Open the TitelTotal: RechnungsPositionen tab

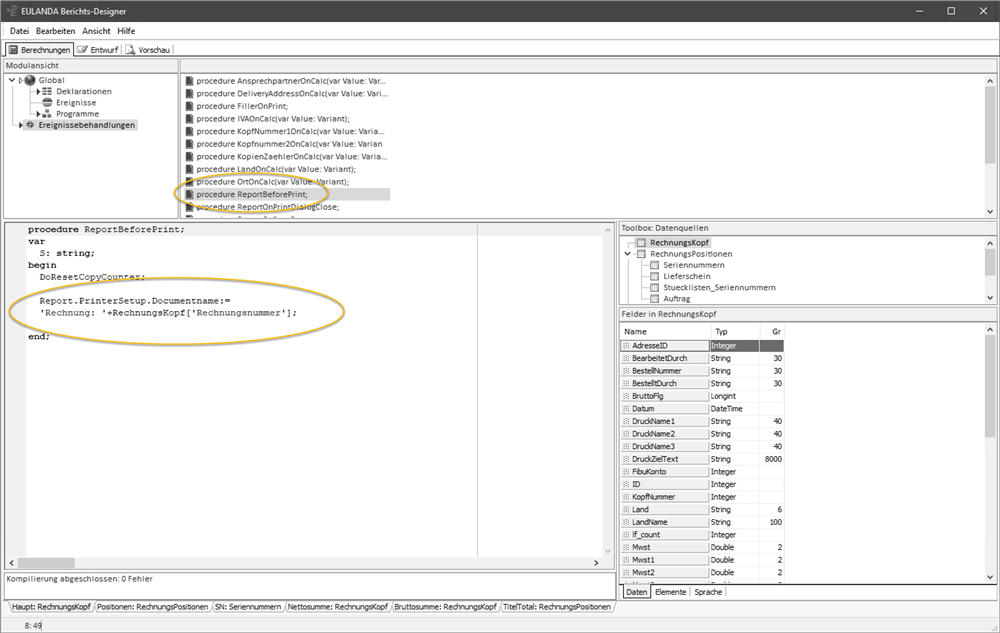557,607
